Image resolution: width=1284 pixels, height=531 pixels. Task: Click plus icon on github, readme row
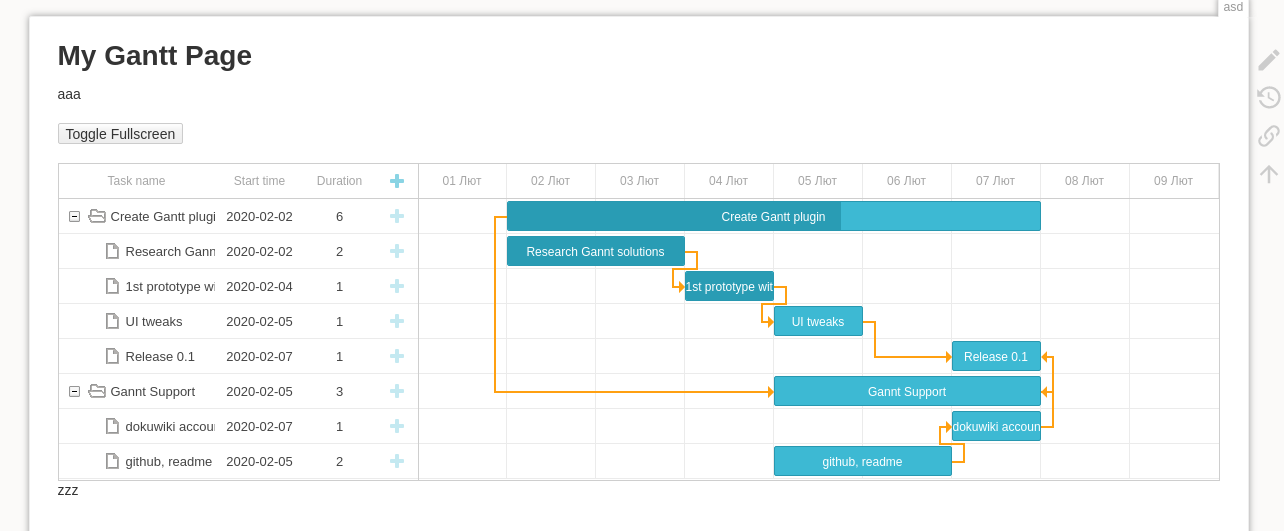point(397,461)
